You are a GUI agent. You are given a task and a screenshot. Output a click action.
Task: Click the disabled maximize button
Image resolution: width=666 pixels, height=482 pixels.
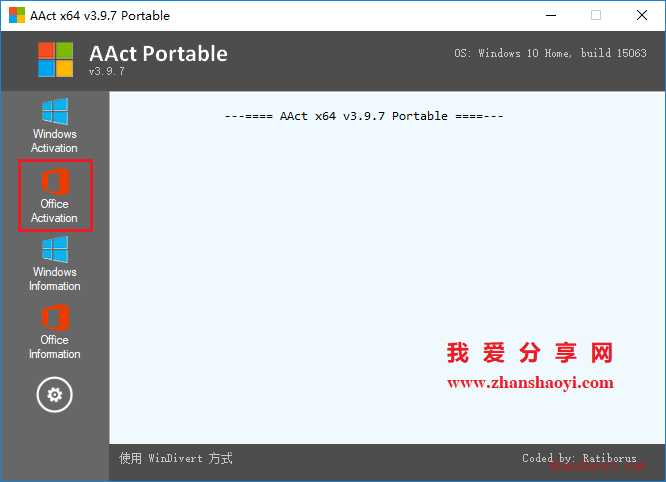click(x=596, y=16)
